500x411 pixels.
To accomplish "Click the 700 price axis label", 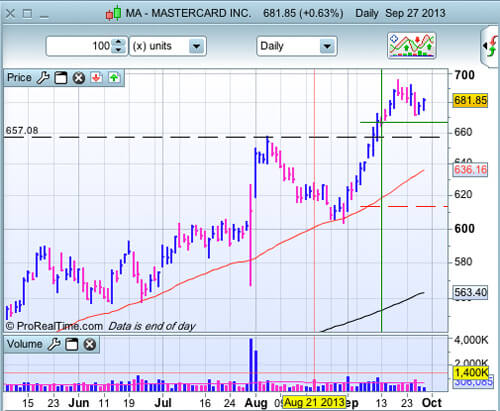I will coord(465,75).
